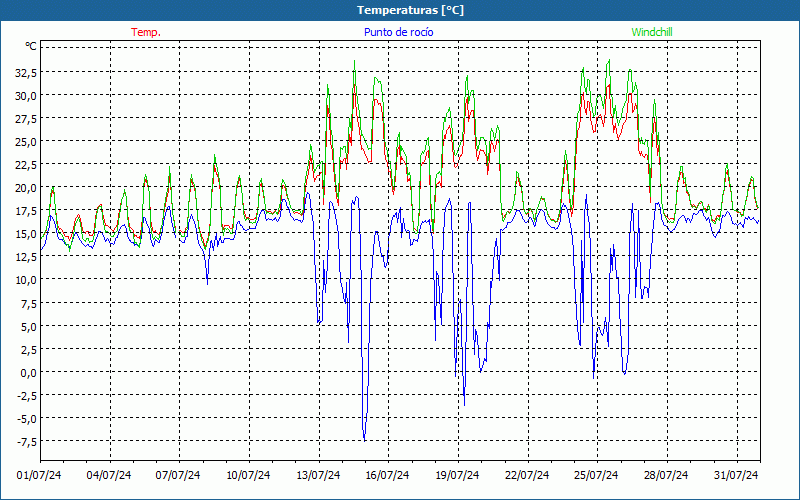
Task: Click the 22/07/24 date label
Action: (527, 475)
